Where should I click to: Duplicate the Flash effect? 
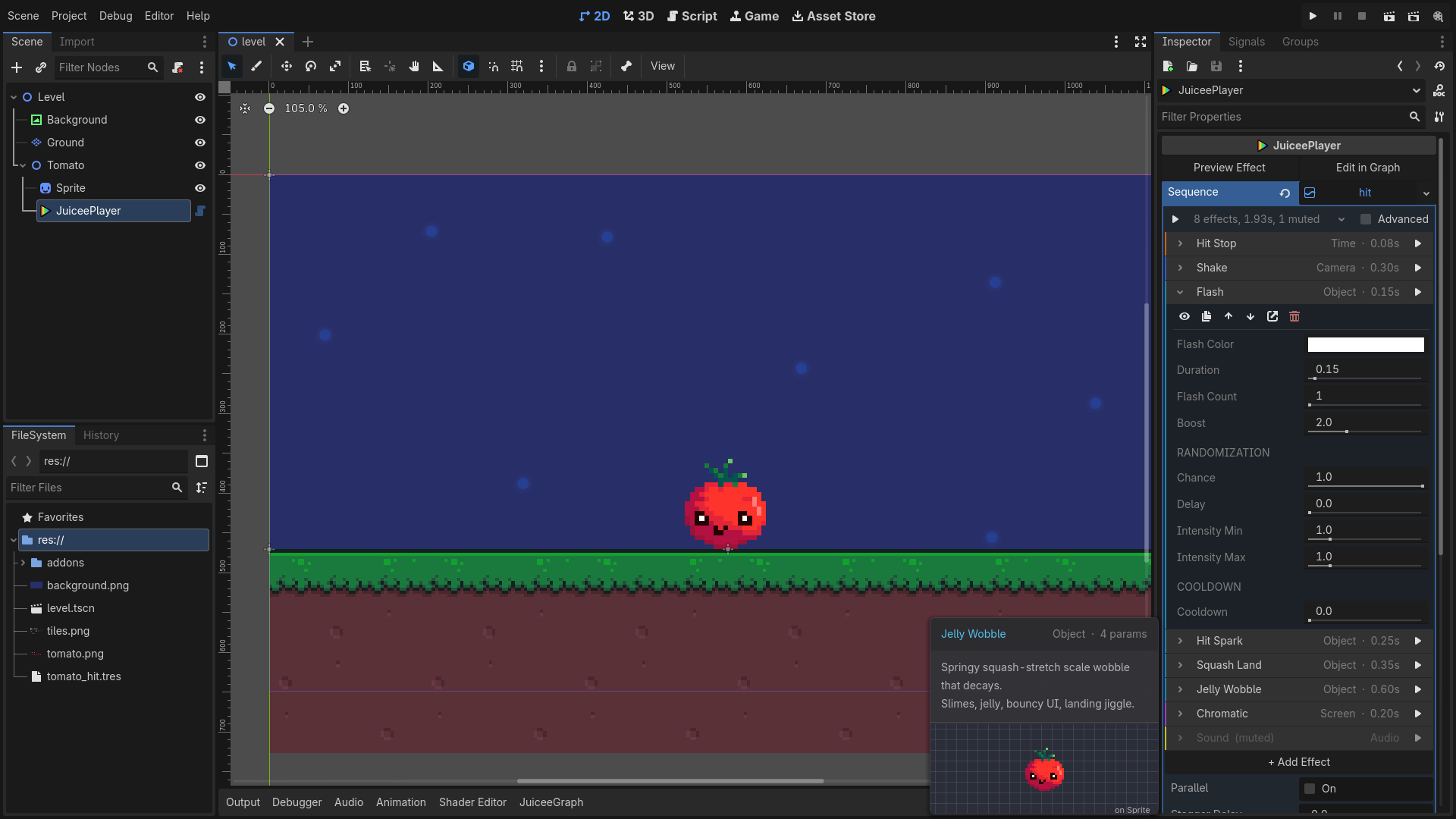(1207, 316)
